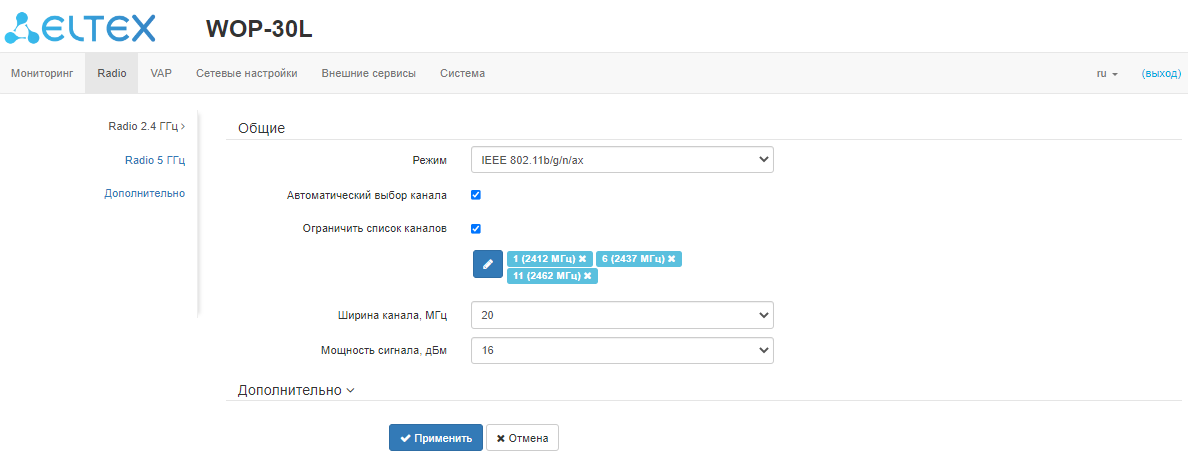Click the Отмена button
The height and width of the screenshot is (463, 1188).
(522, 438)
